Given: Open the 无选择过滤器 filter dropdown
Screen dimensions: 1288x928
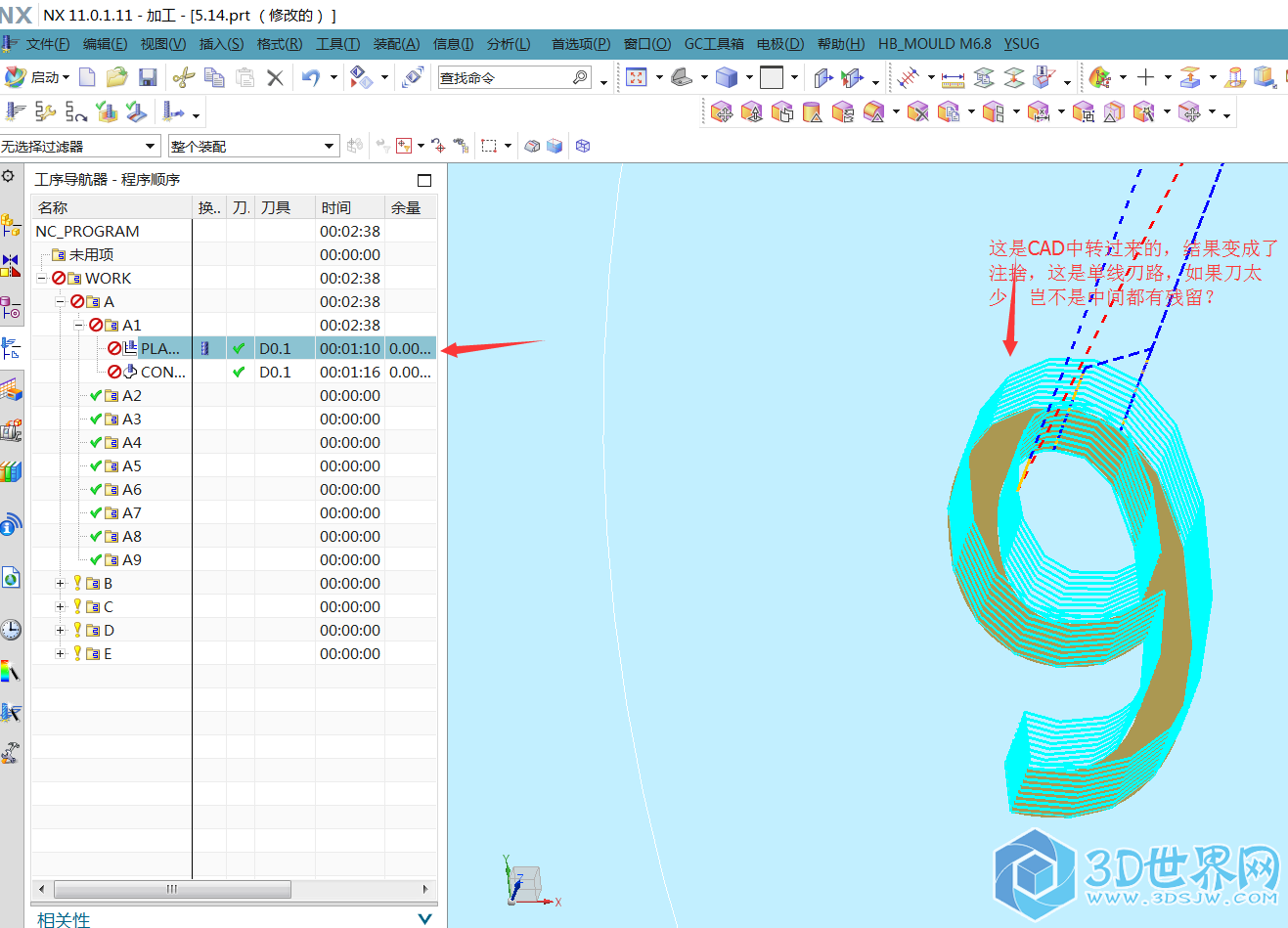Looking at the screenshot, I should 150,146.
